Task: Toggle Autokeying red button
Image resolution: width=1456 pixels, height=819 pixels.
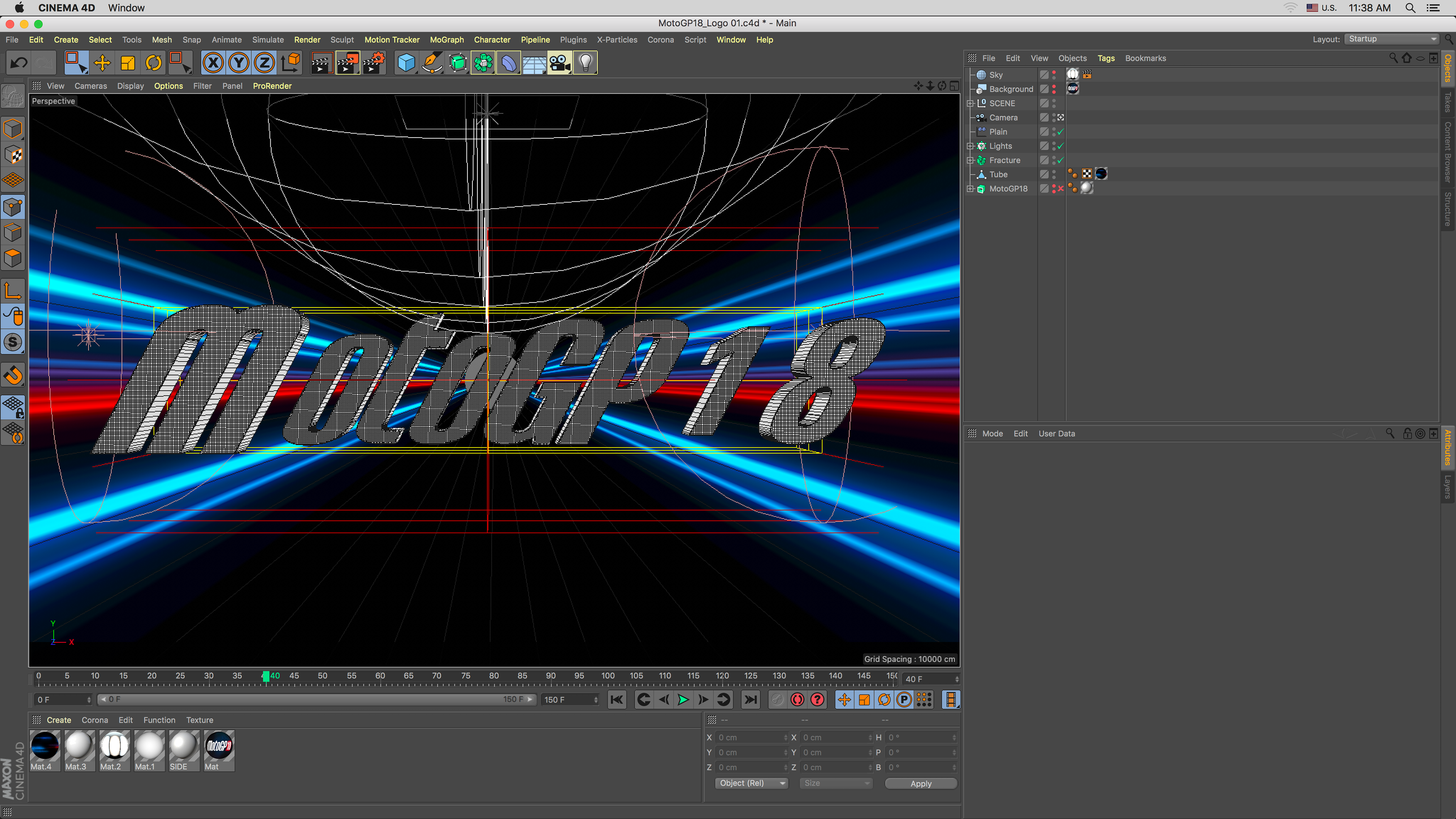Action: 797,700
